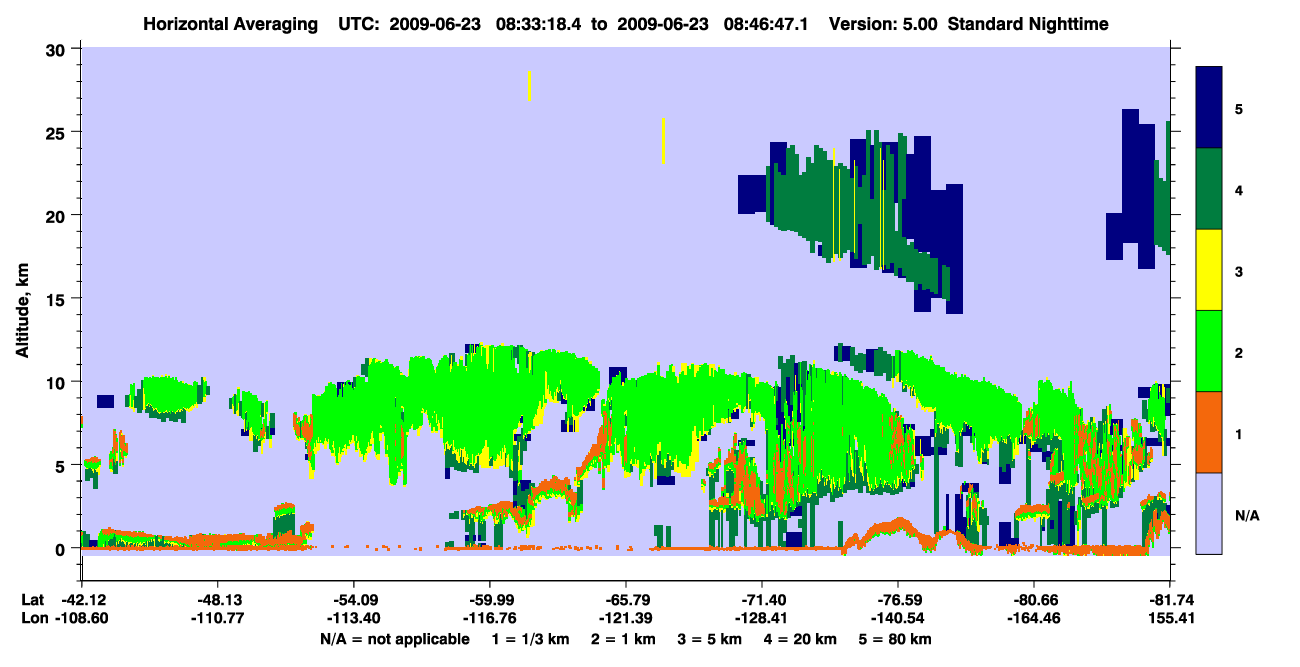Click 'Version: 5.00' in the header
The height and width of the screenshot is (667, 1300).
pos(883,23)
